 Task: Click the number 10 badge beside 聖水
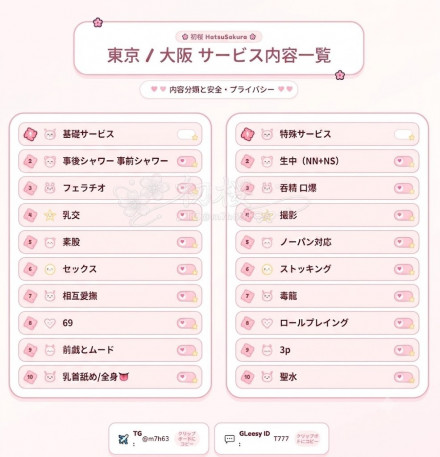(x=247, y=377)
